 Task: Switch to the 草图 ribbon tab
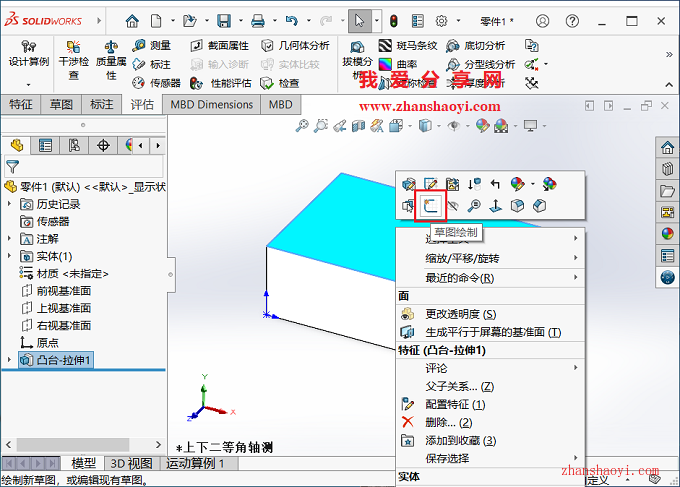(61, 105)
